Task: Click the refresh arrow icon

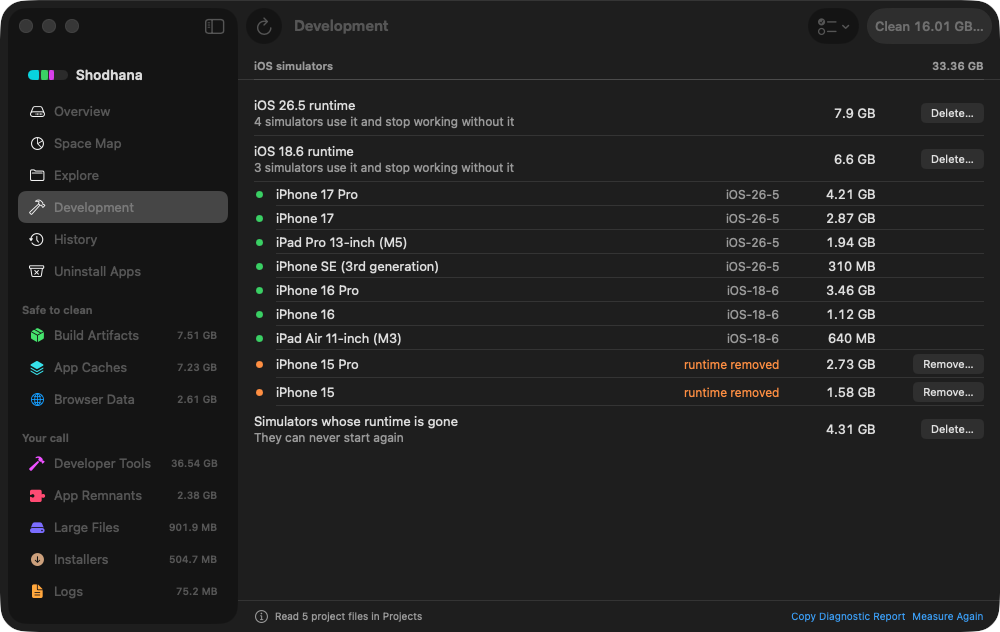Action: click(x=264, y=26)
